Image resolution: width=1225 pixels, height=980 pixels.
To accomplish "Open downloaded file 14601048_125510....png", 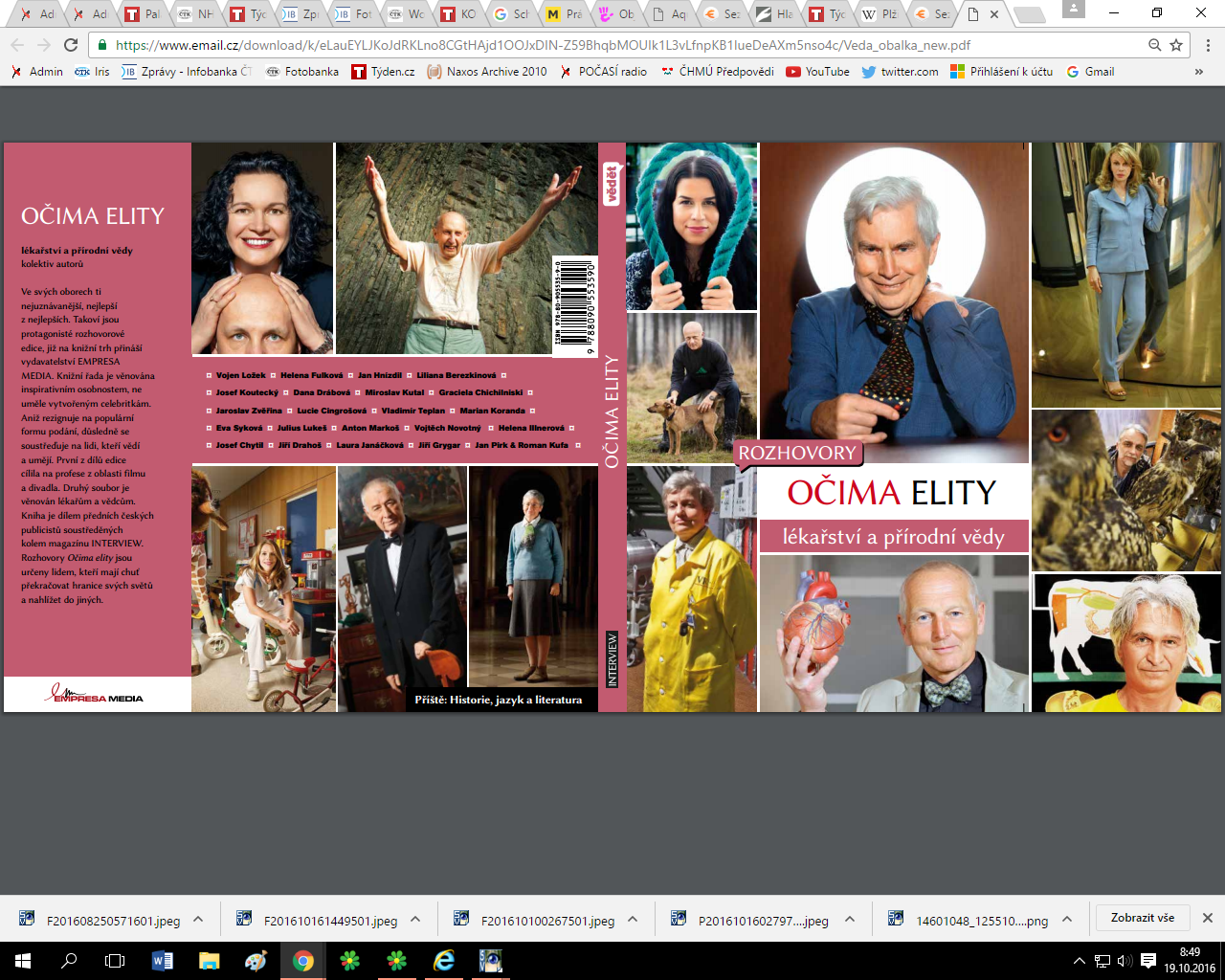I will (x=969, y=921).
